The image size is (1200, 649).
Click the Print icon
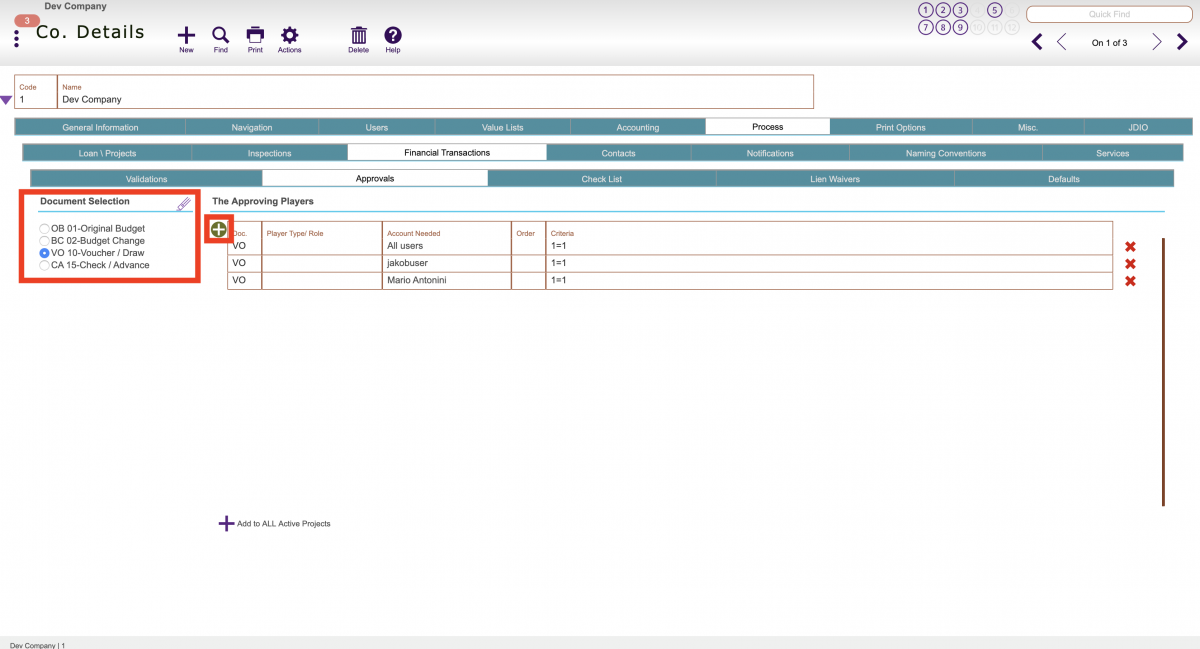coord(255,34)
